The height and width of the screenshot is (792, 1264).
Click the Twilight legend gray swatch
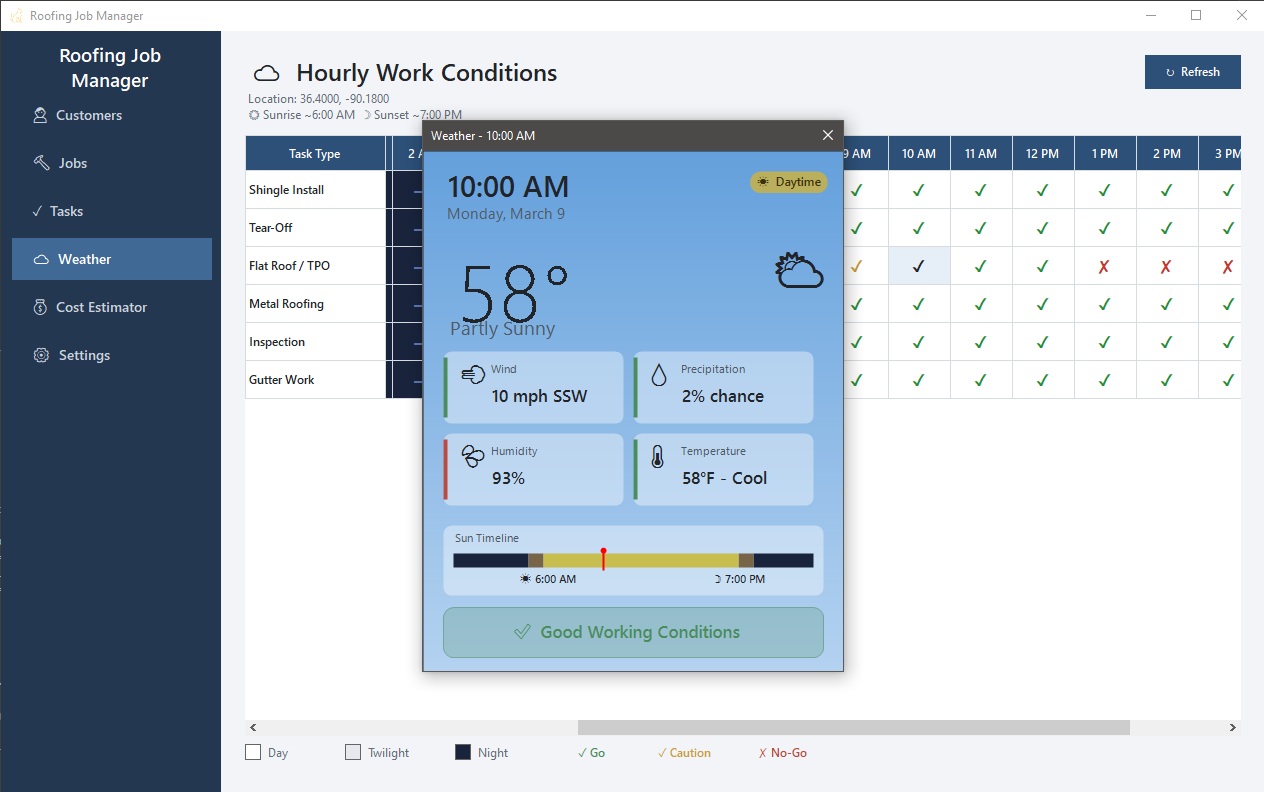tap(353, 752)
